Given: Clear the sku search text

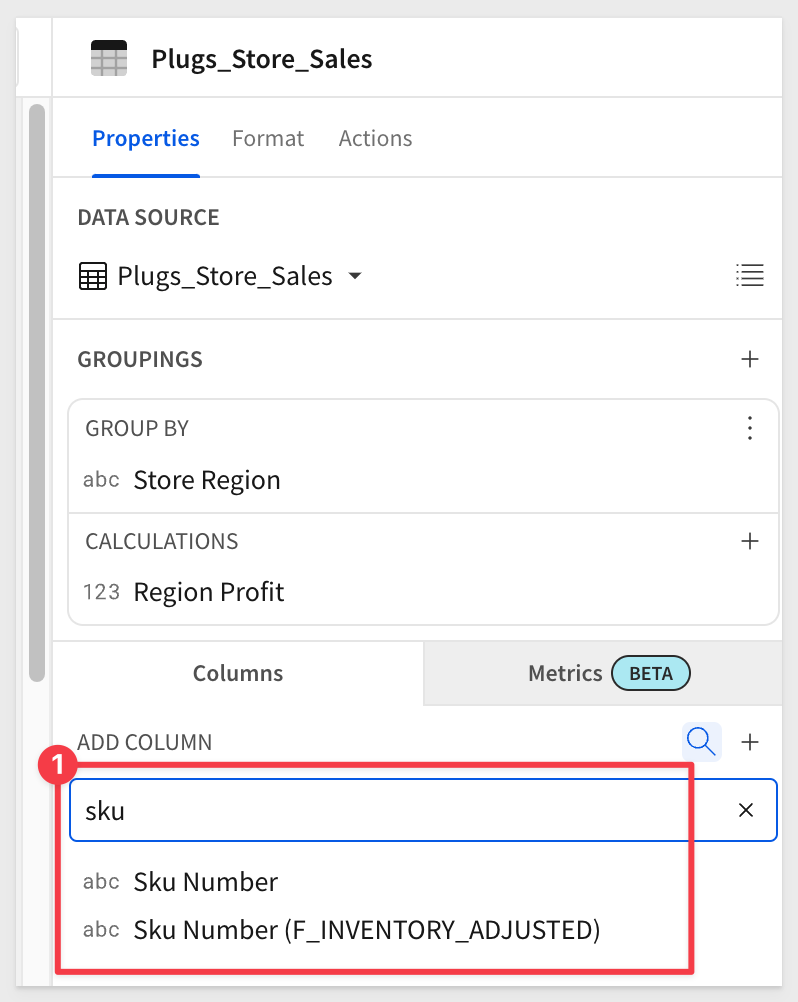Looking at the screenshot, I should 746,810.
